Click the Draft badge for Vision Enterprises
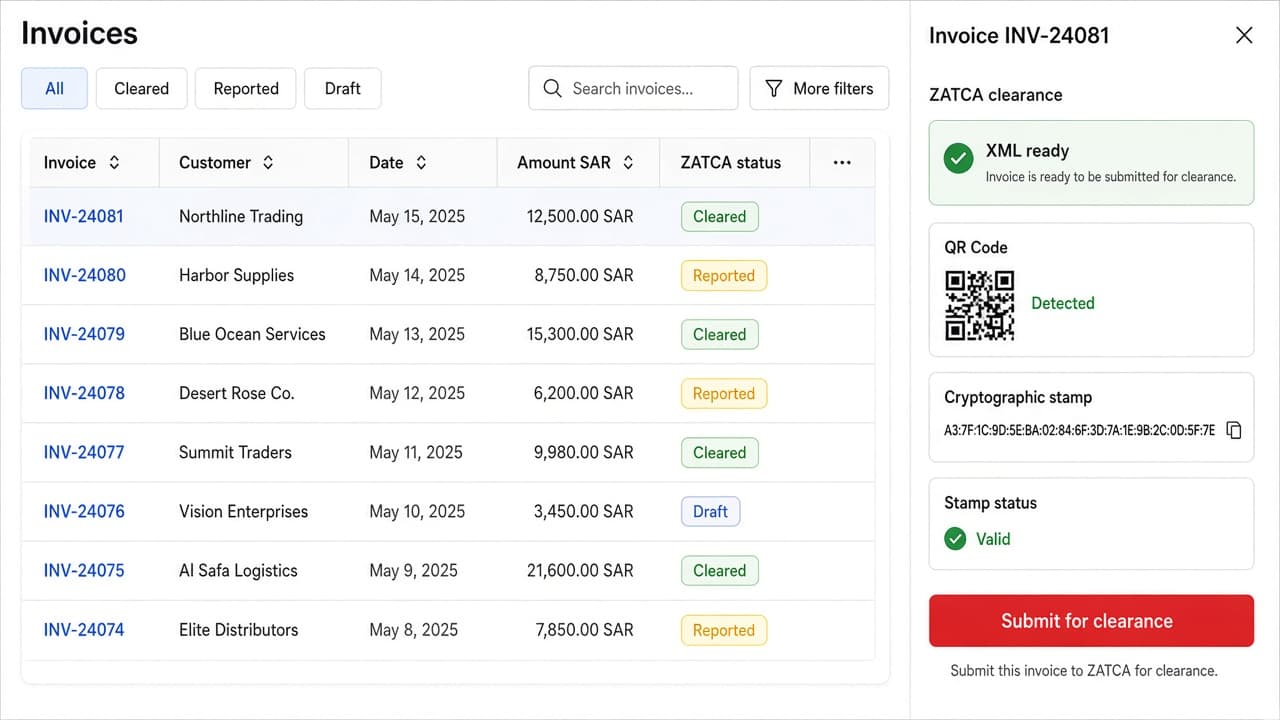This screenshot has height=720, width=1280. [710, 511]
